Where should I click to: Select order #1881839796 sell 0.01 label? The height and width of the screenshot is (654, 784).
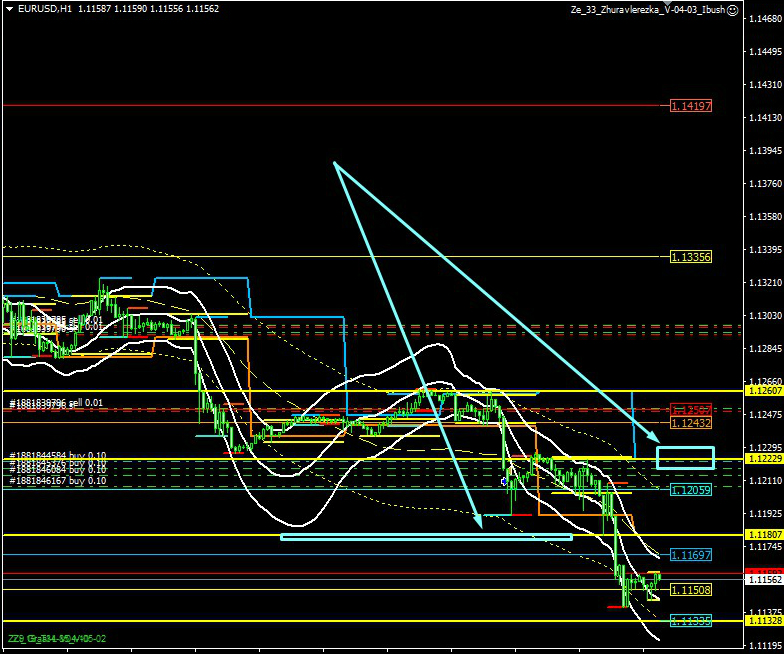56,403
